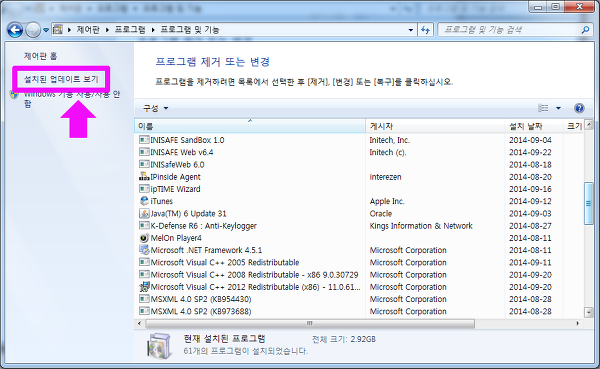Click the view mode icon in toolbar
600x369 pixels.
coord(543,108)
